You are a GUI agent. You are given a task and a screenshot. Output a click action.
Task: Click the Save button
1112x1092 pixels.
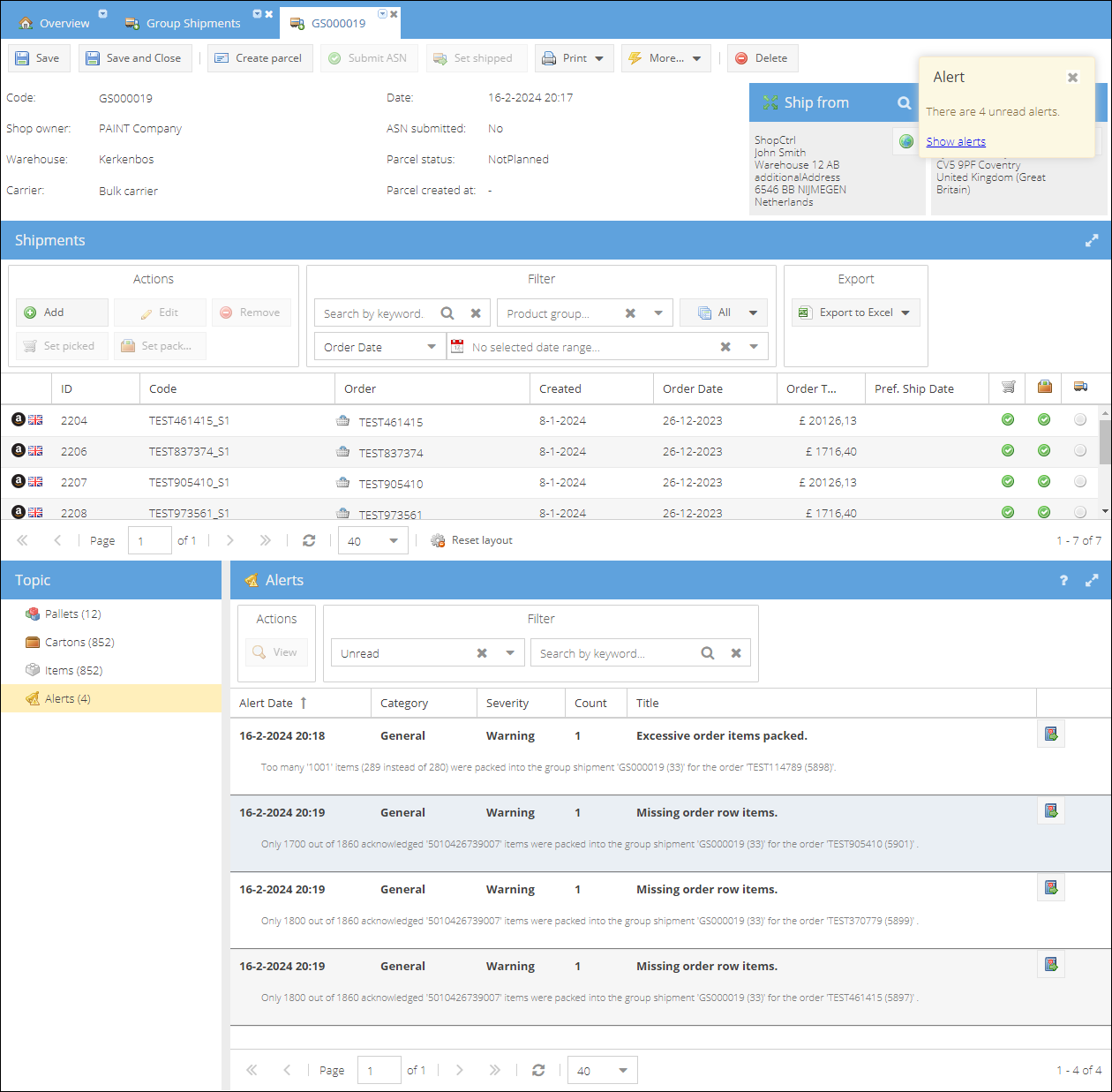[x=38, y=58]
